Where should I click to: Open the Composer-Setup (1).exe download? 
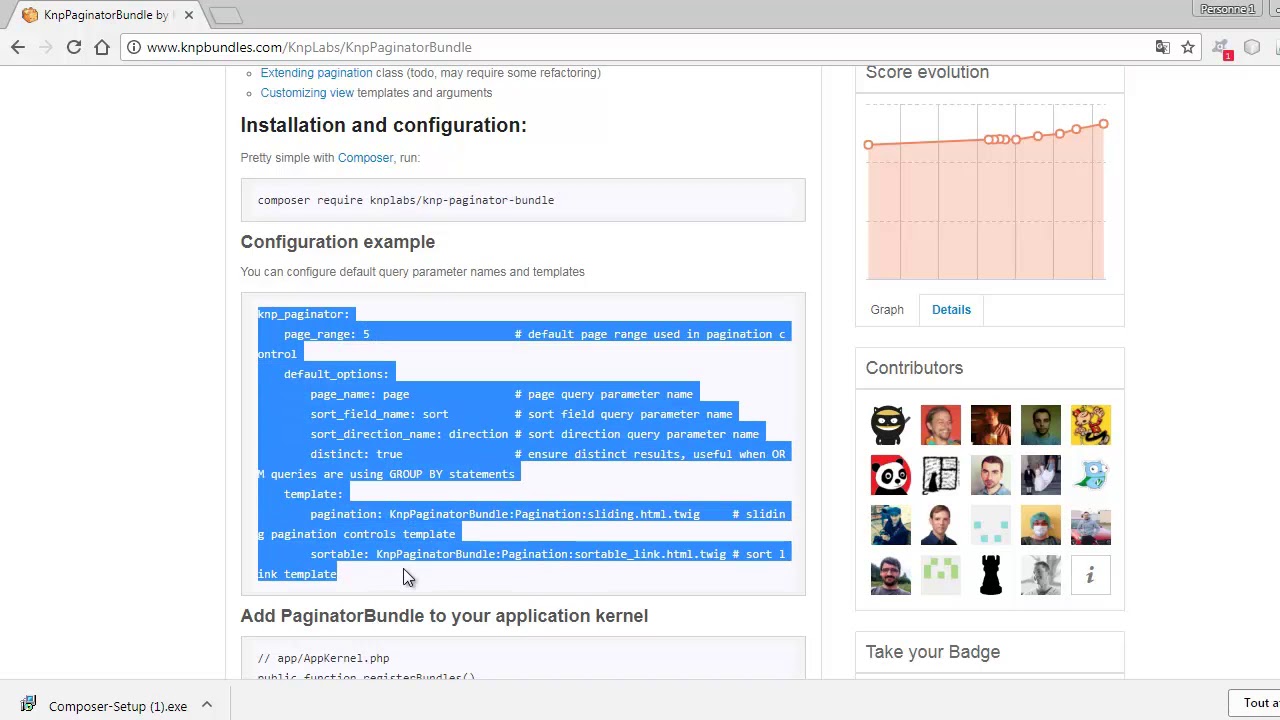pyautogui.click(x=118, y=706)
